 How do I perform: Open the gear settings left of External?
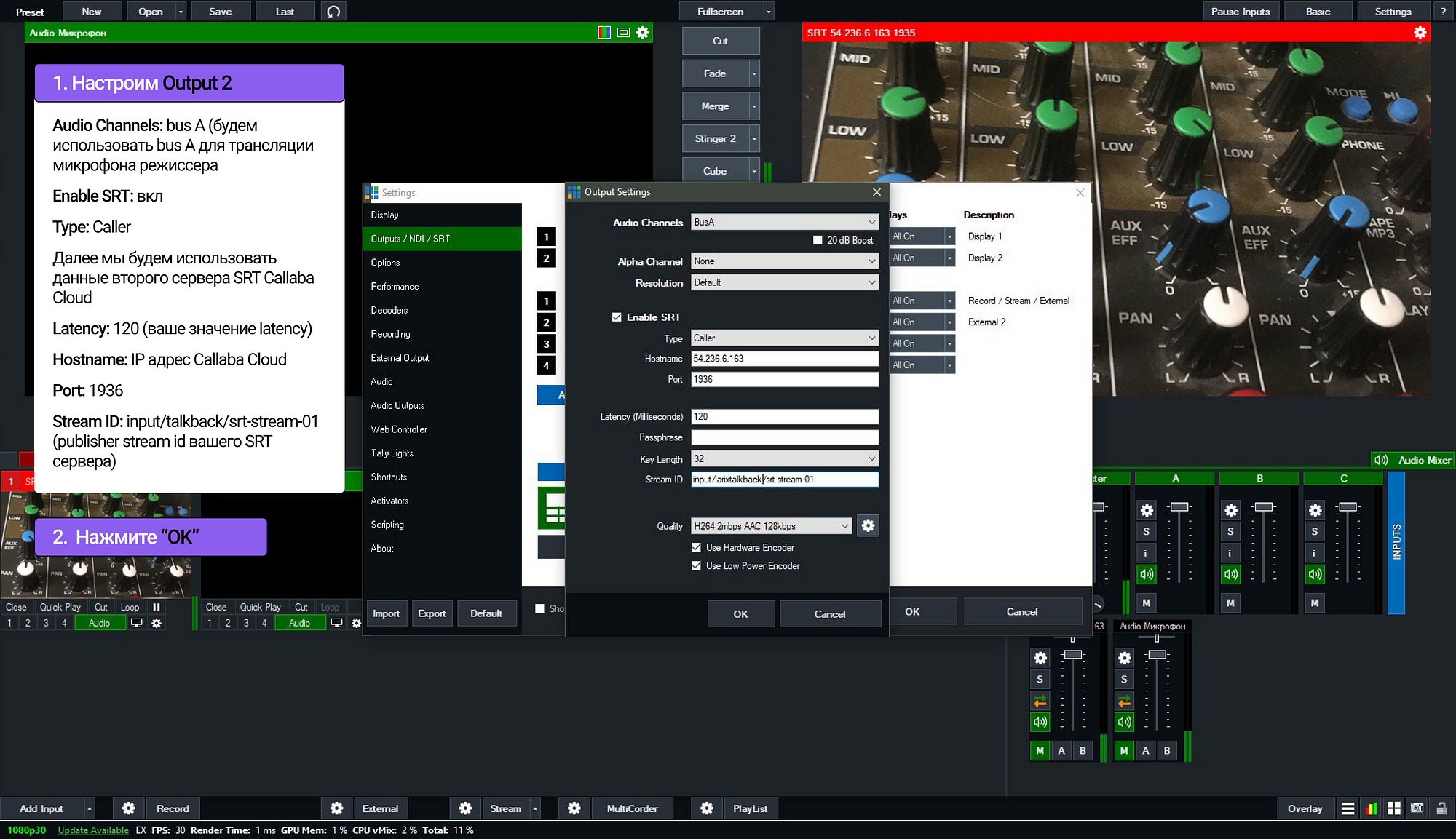pos(336,808)
